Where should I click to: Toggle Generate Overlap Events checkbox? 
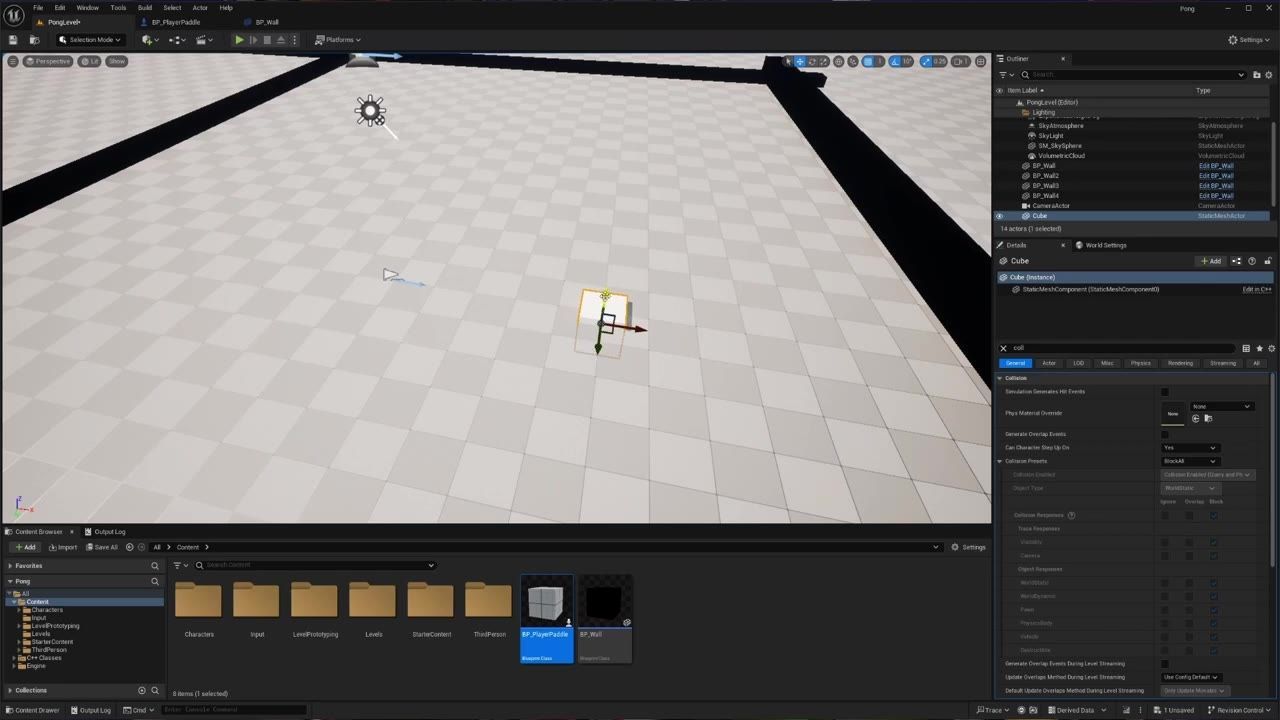(1165, 434)
